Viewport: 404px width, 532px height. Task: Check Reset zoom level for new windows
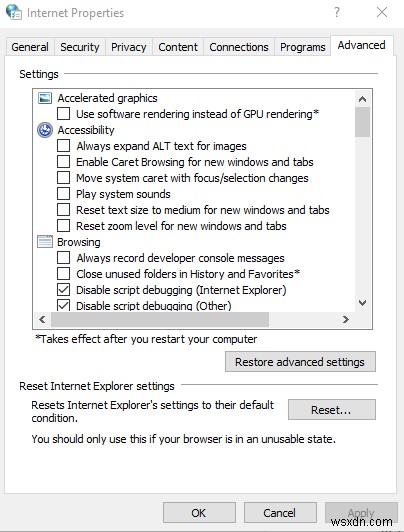[x=63, y=226]
